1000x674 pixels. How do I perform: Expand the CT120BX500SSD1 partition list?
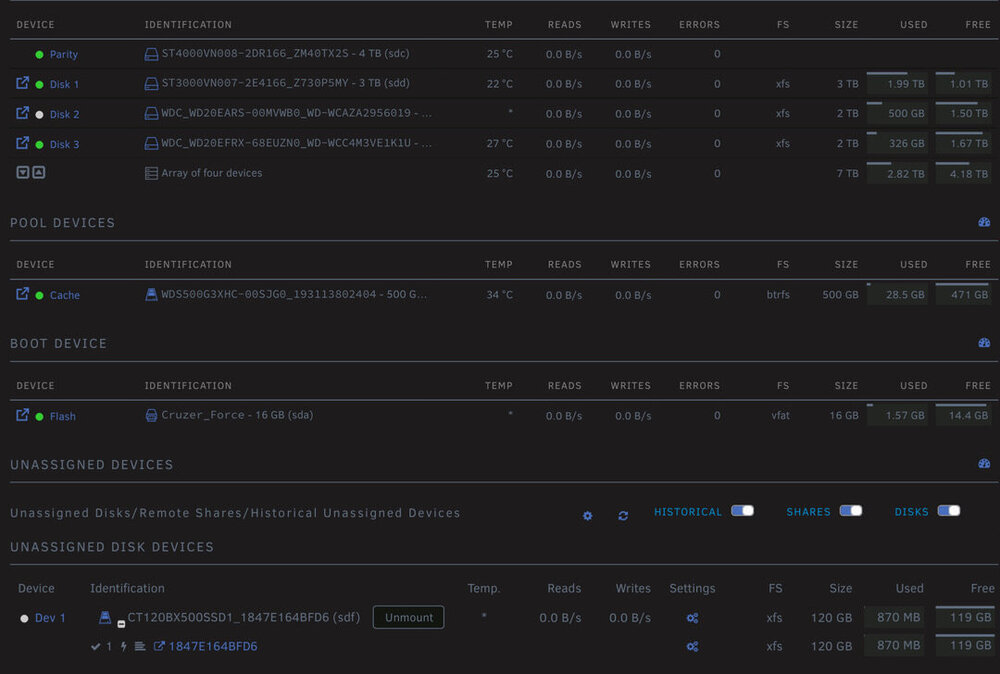click(x=121, y=624)
